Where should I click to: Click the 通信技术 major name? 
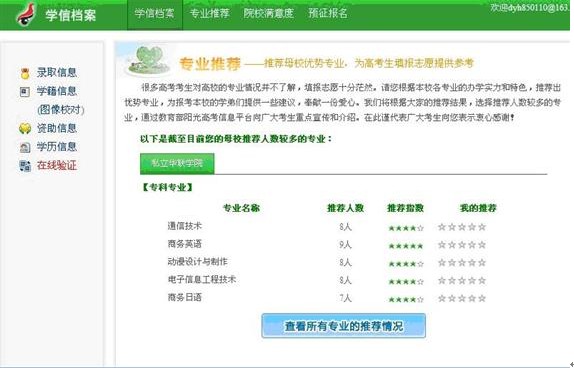[185, 226]
